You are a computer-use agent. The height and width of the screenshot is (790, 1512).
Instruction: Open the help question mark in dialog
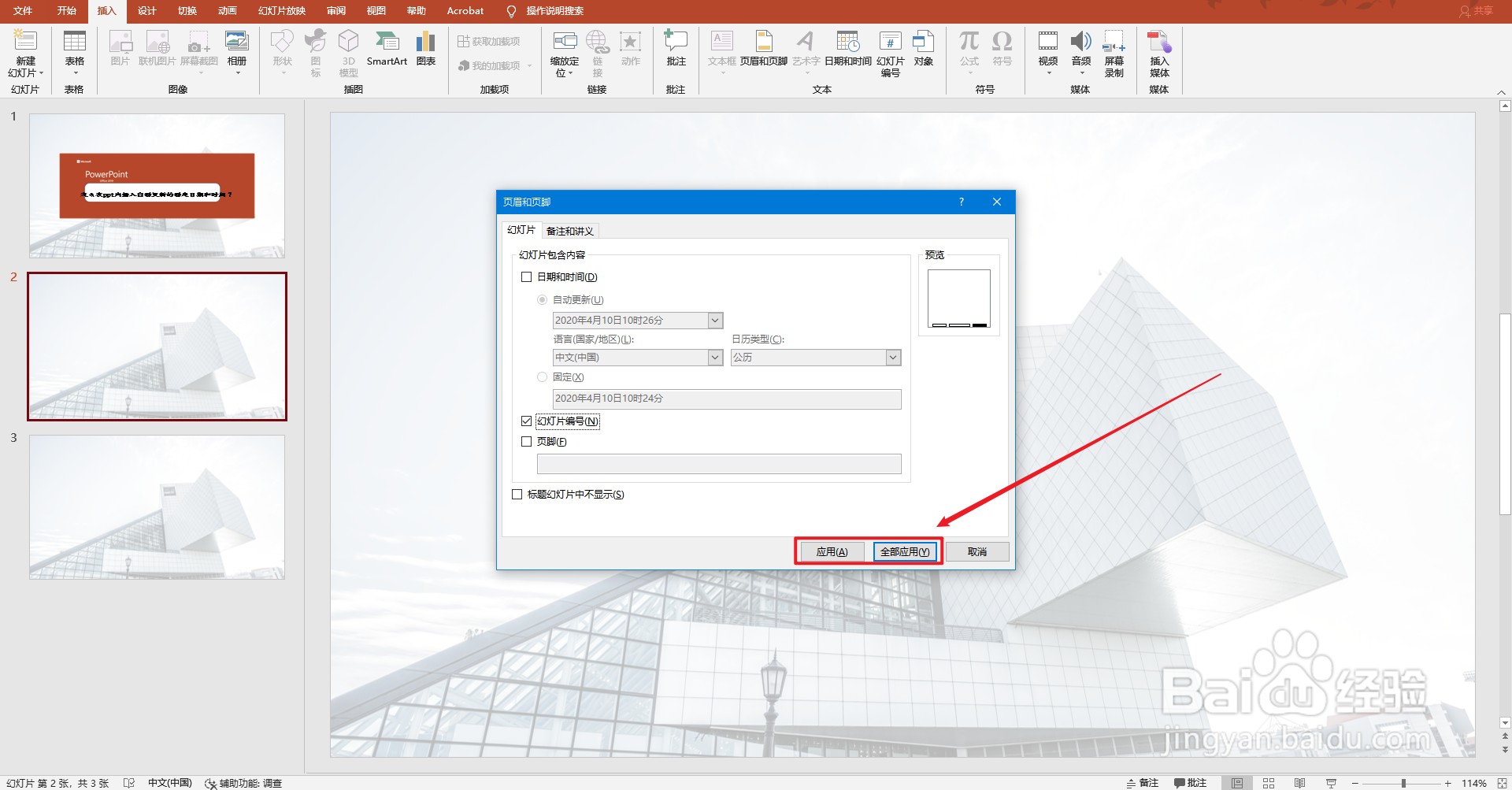tap(962, 202)
